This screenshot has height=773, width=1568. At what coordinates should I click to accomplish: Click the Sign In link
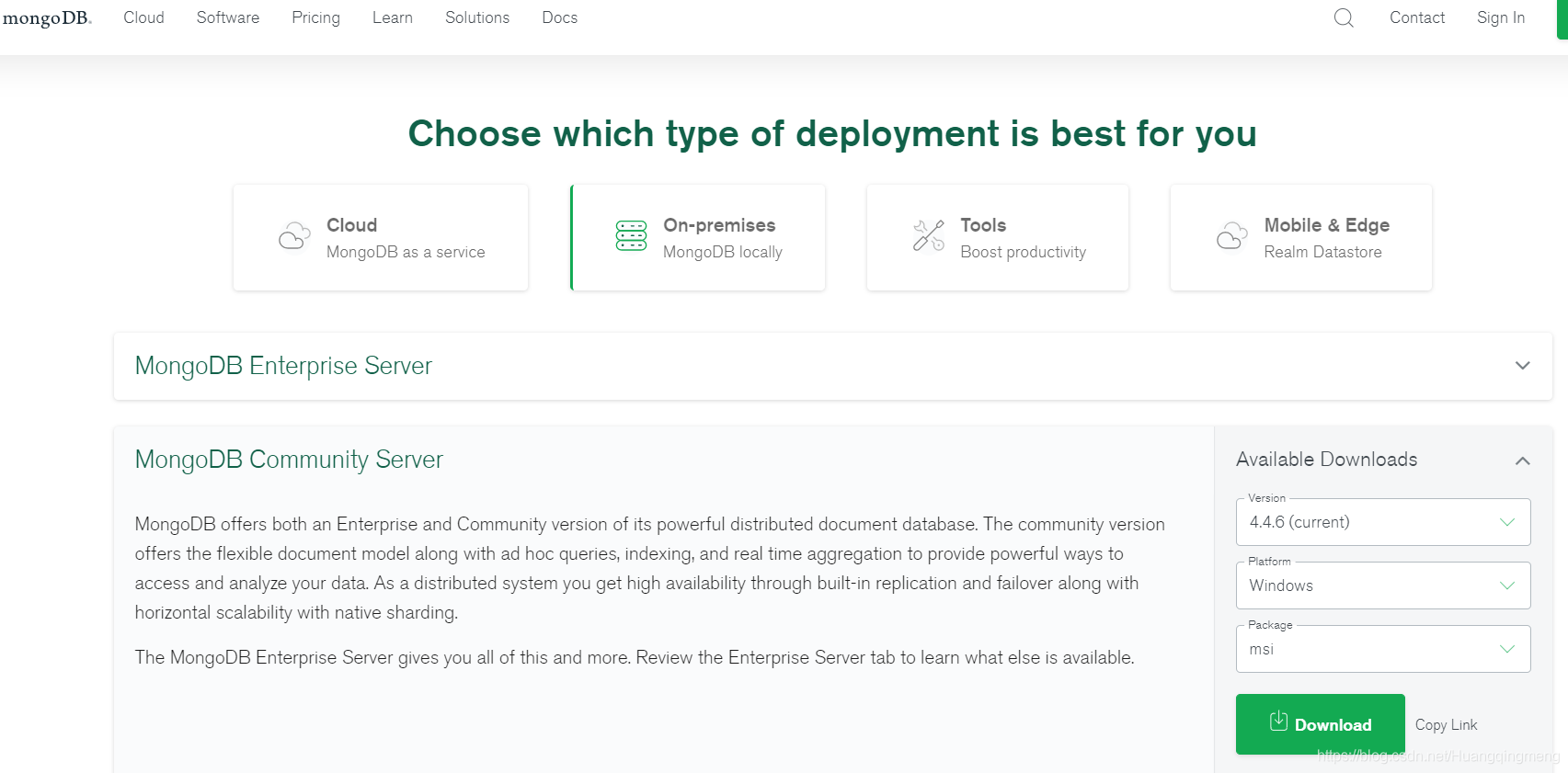pyautogui.click(x=1500, y=17)
